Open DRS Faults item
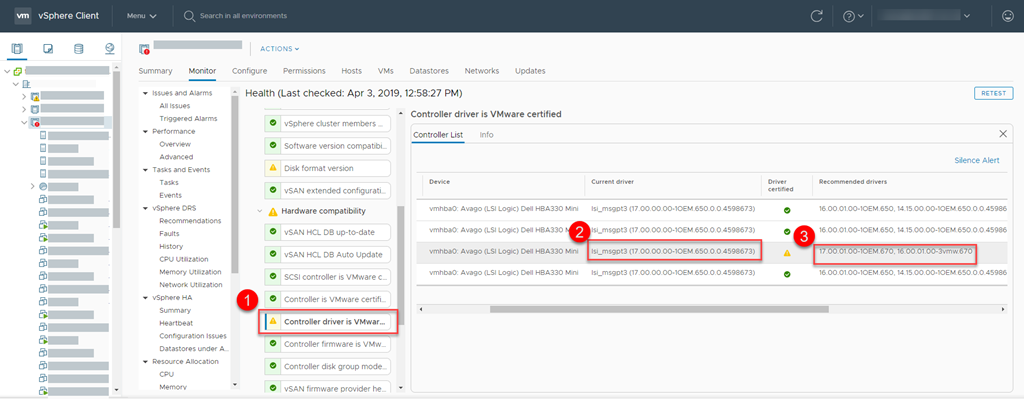This screenshot has height=399, width=1024. pos(169,234)
